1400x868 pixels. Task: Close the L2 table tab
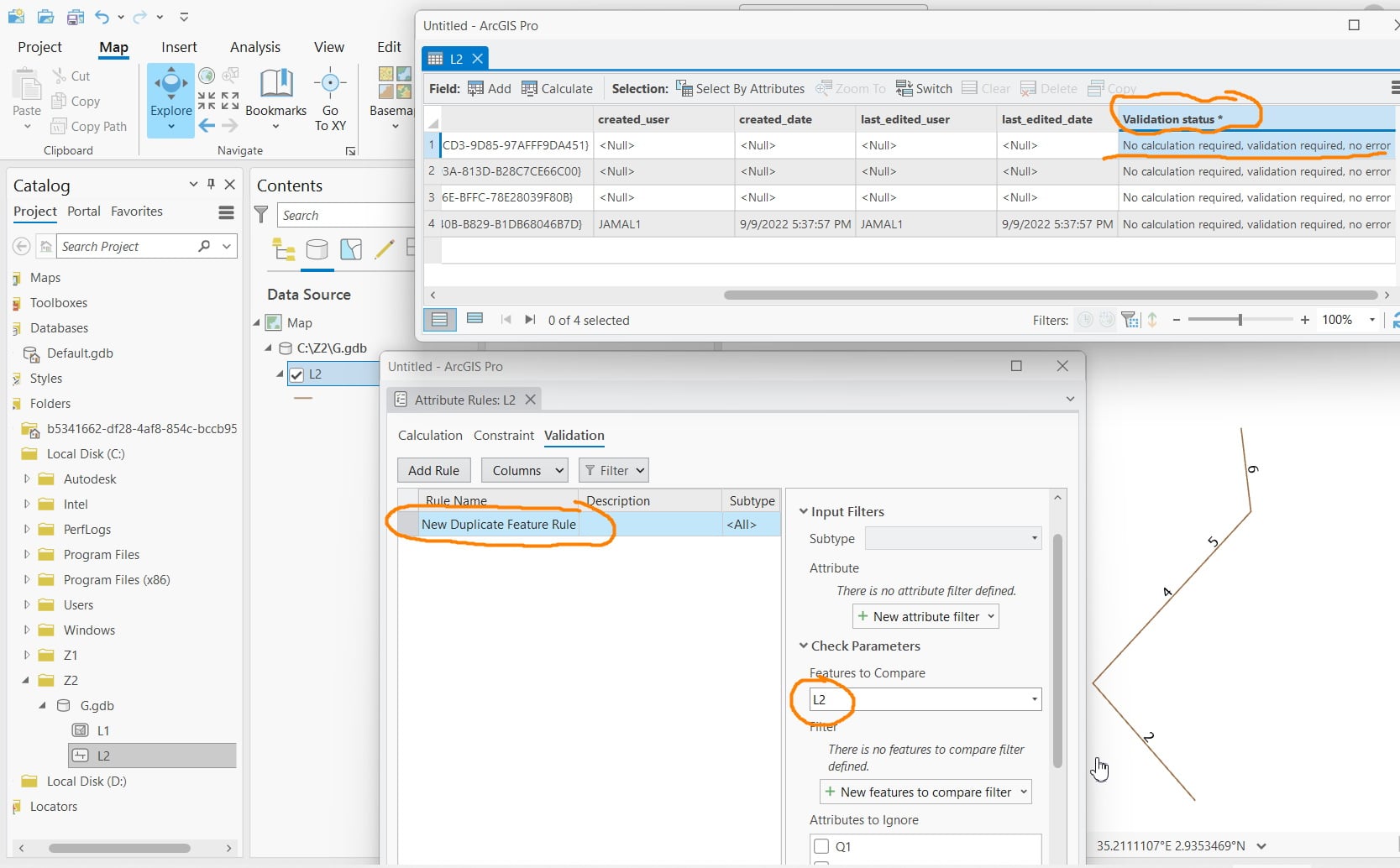click(477, 58)
